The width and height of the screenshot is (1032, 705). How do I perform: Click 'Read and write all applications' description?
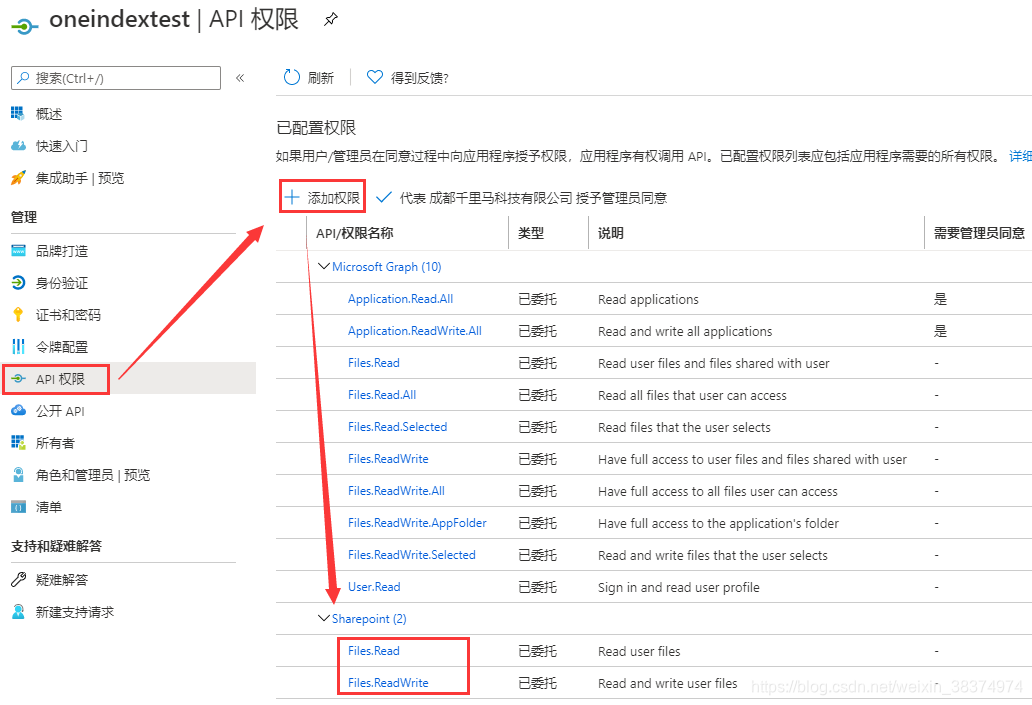(685, 331)
